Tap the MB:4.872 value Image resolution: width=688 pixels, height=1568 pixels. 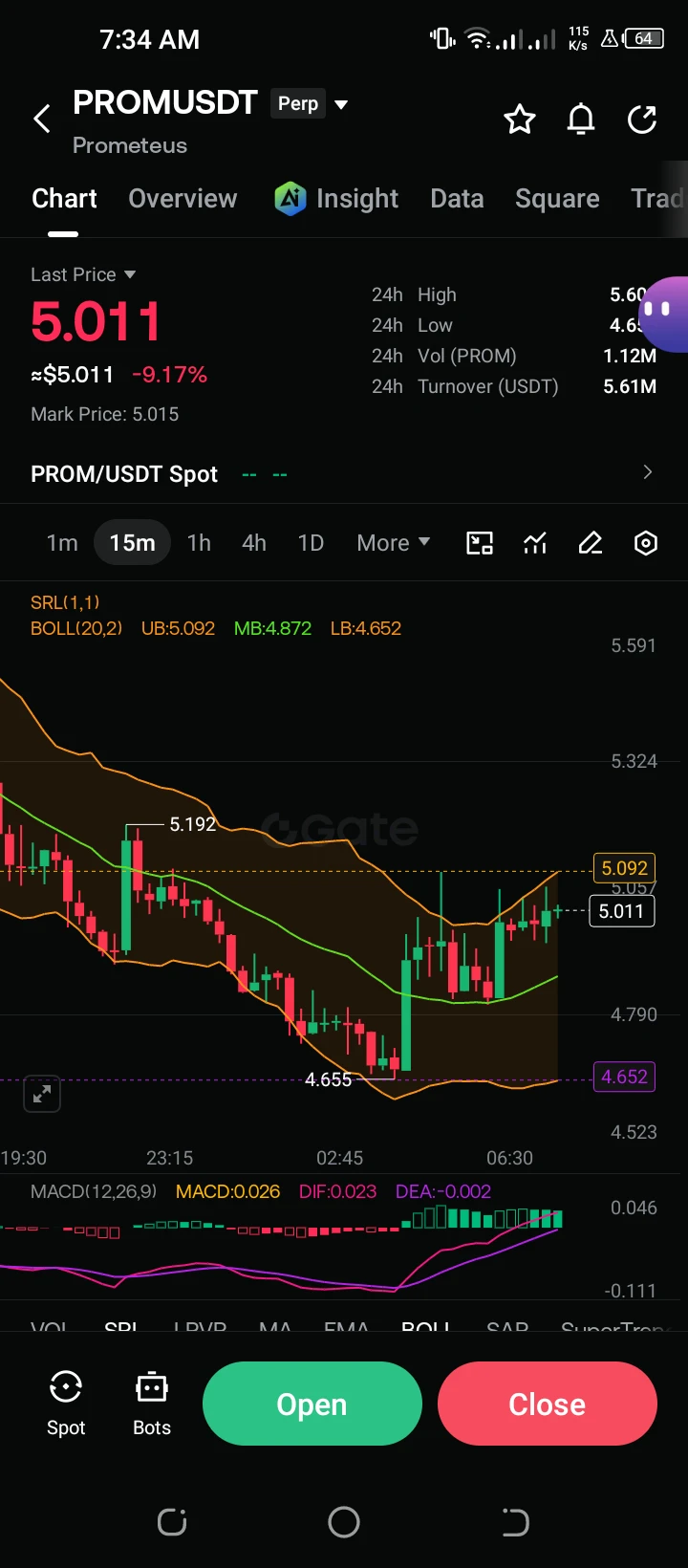click(x=272, y=628)
